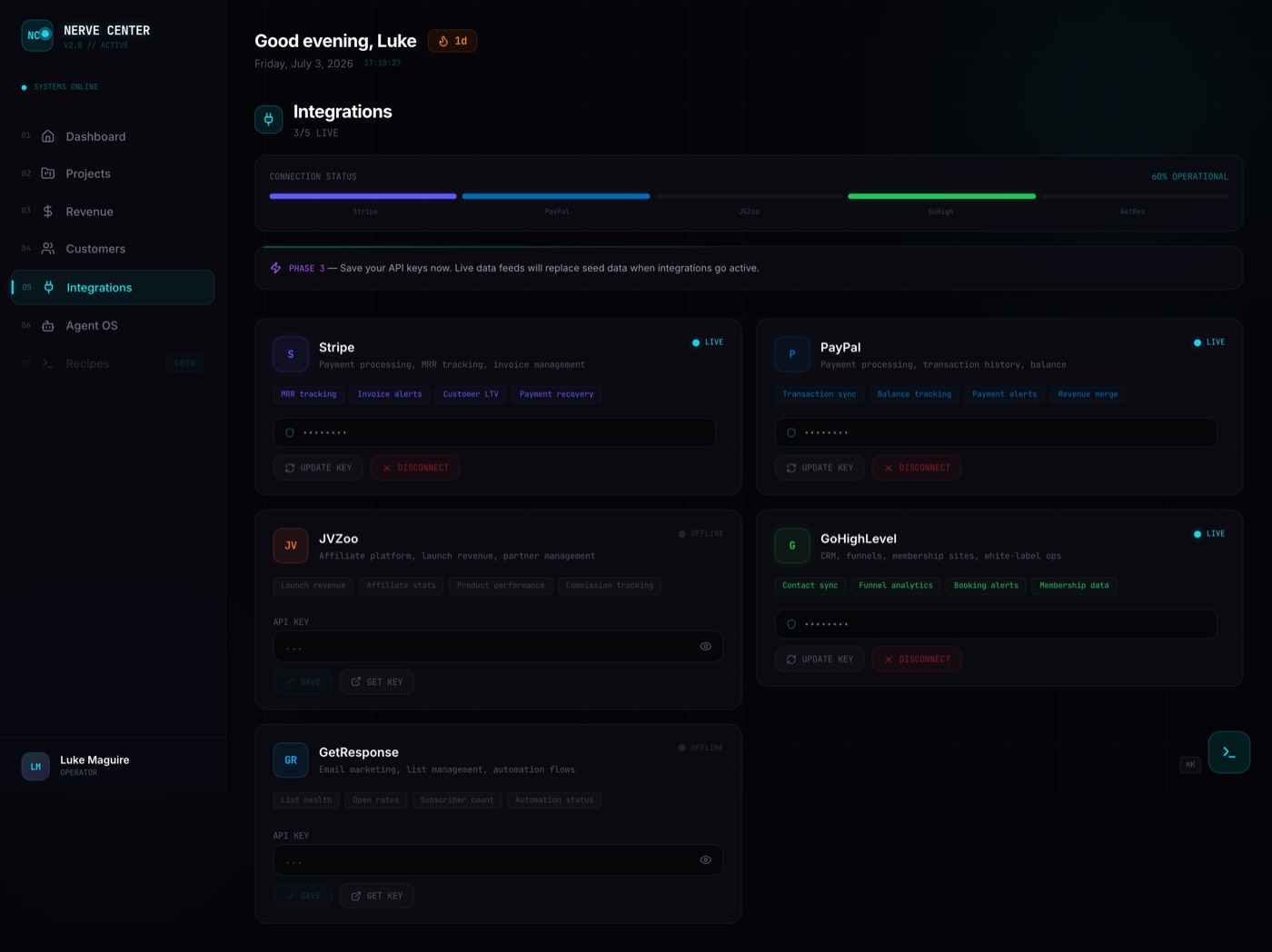
Task: Click the Customers people icon
Action: (48, 249)
